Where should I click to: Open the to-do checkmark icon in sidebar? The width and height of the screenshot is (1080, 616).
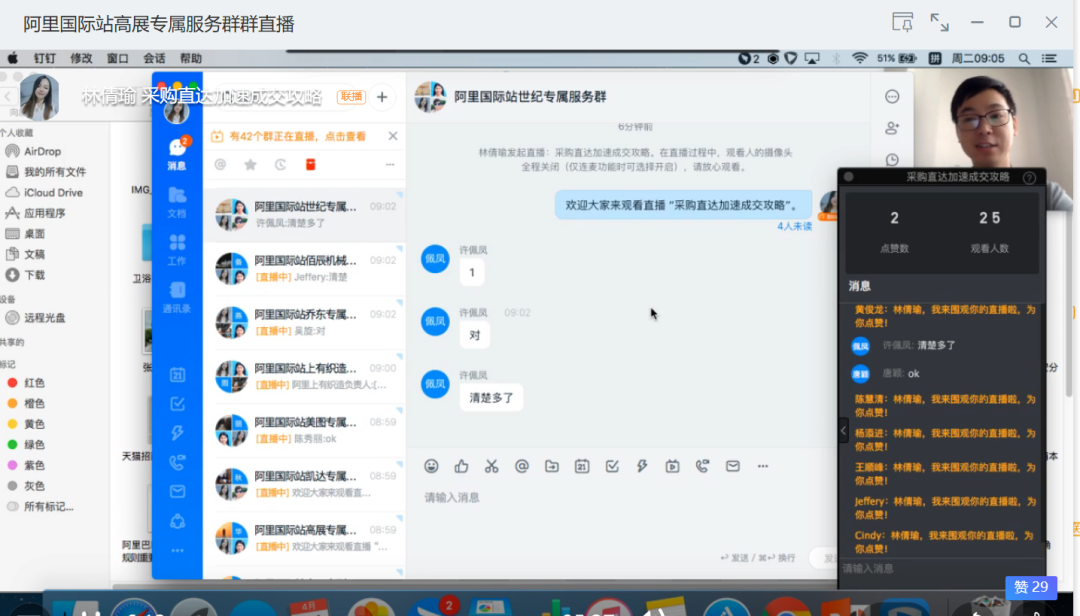point(177,404)
